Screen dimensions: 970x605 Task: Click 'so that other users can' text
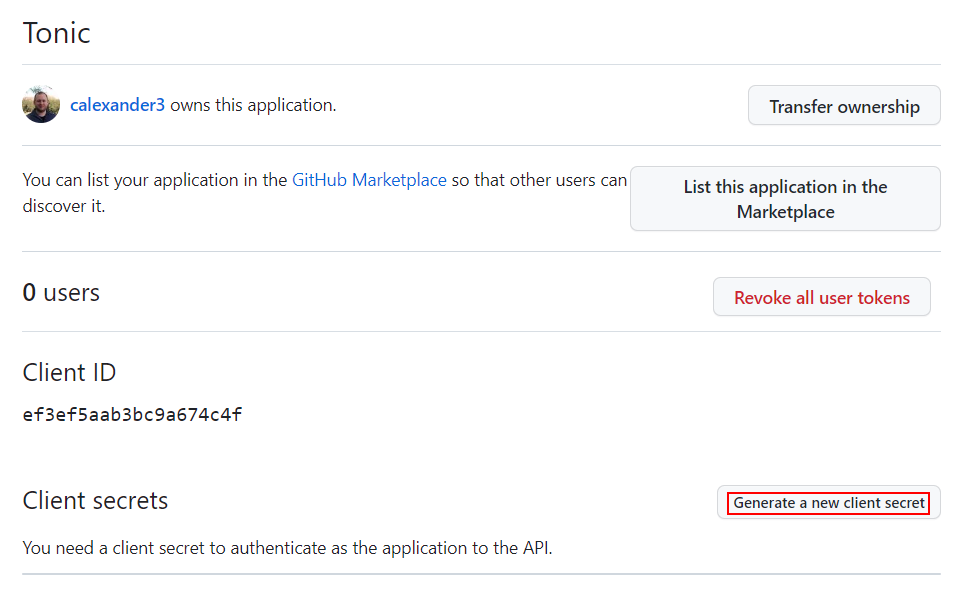[x=539, y=180]
